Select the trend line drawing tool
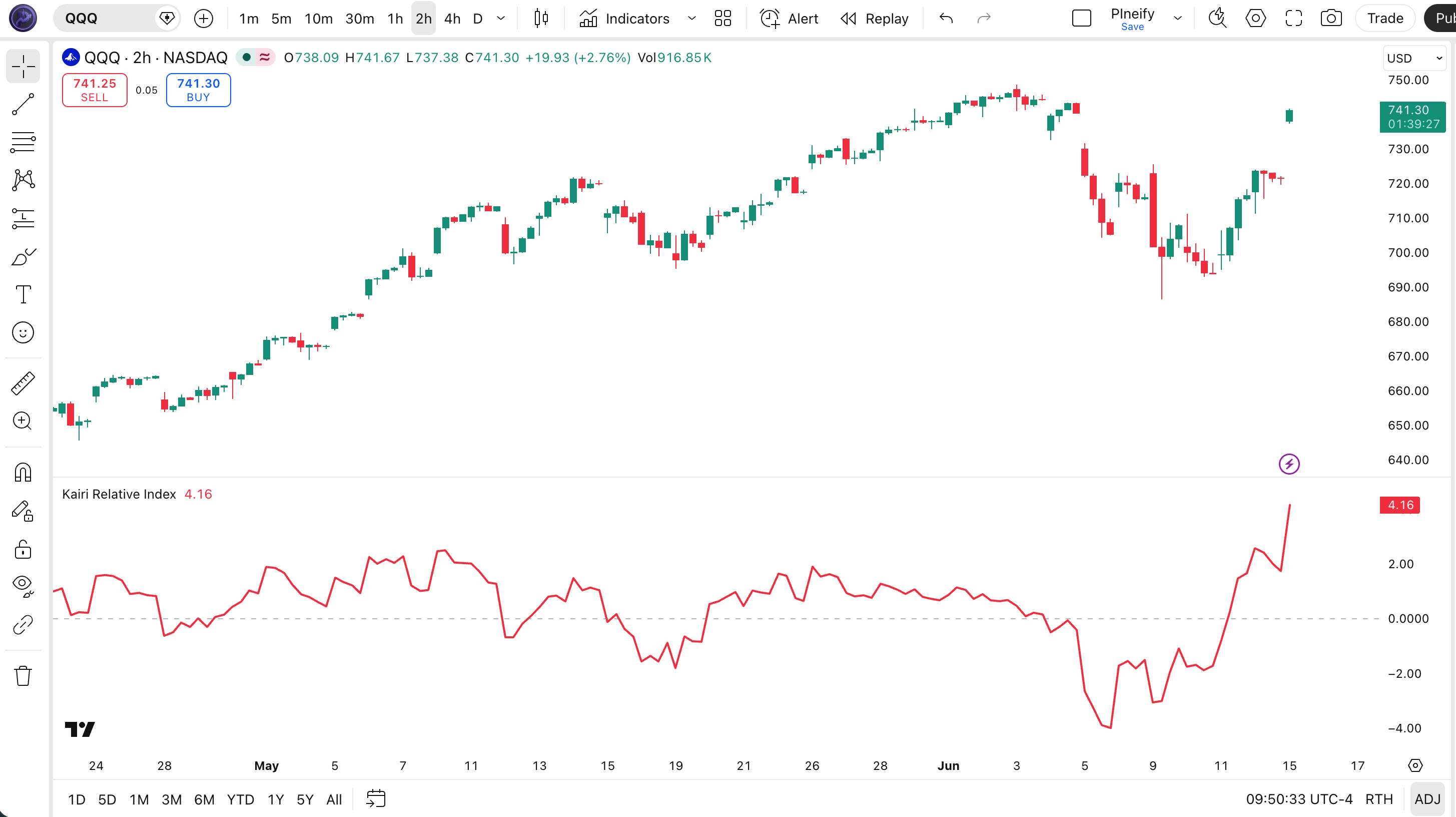1456x817 pixels. [x=23, y=105]
